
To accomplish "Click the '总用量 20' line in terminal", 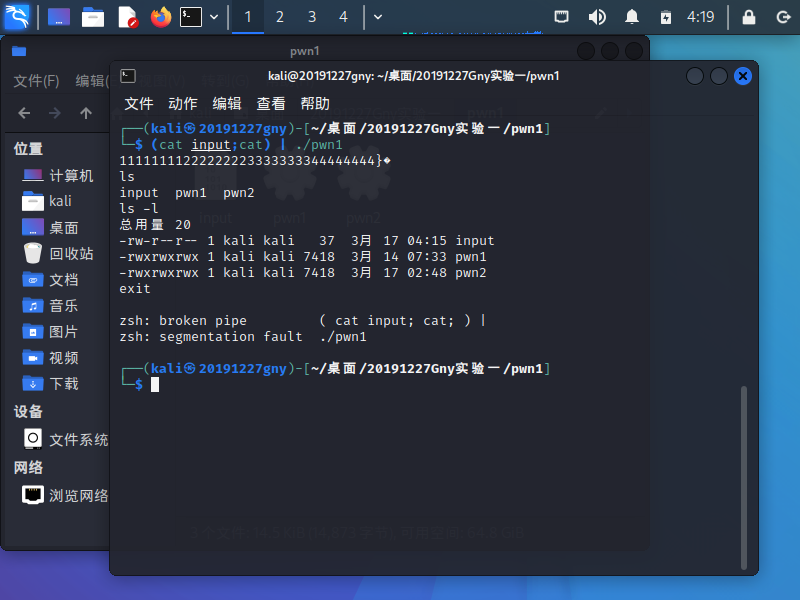I will click(x=155, y=225).
